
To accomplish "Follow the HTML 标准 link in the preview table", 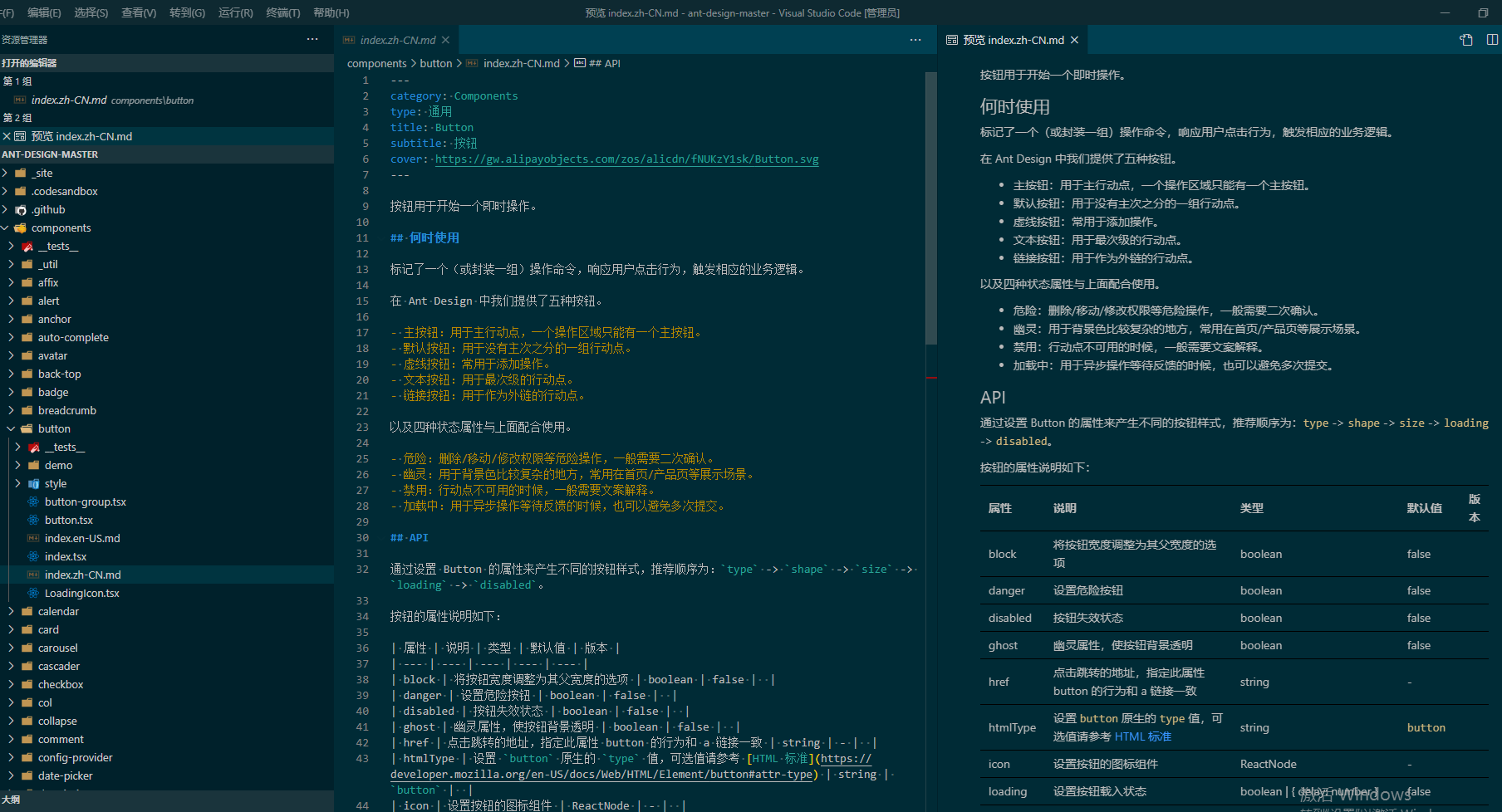I will click(x=1142, y=736).
